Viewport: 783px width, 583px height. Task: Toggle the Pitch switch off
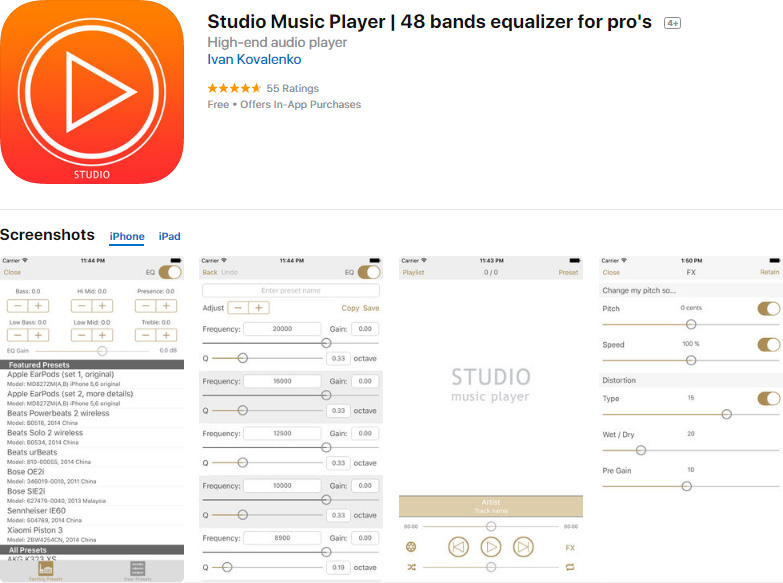tap(769, 309)
